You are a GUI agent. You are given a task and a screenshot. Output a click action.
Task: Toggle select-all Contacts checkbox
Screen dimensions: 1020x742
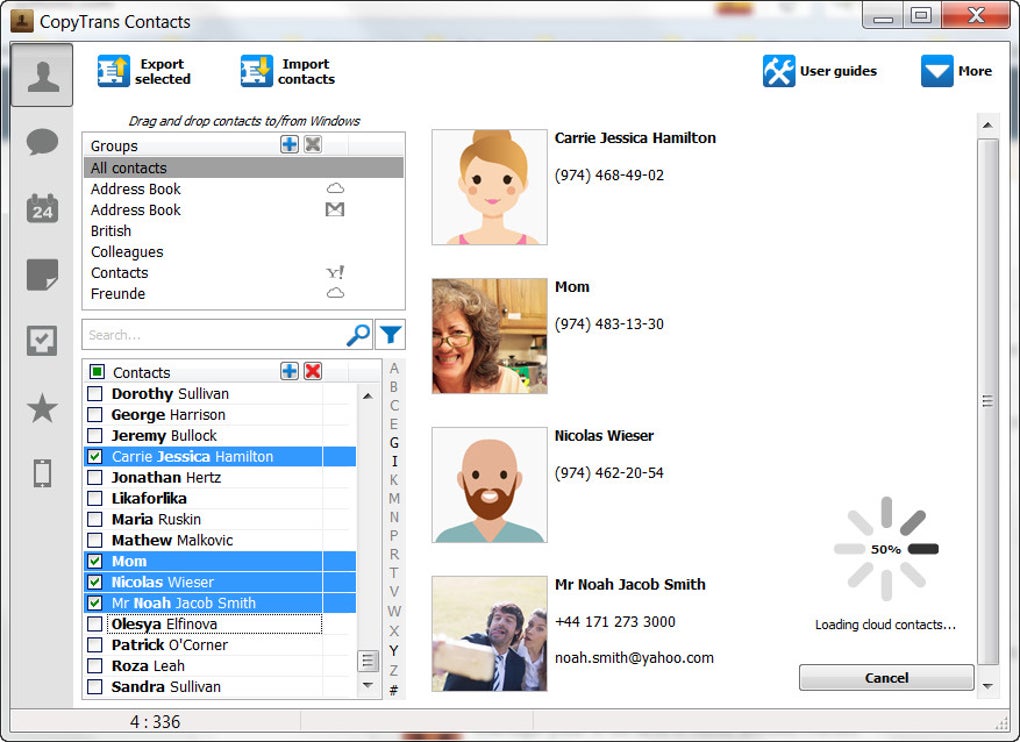(97, 372)
